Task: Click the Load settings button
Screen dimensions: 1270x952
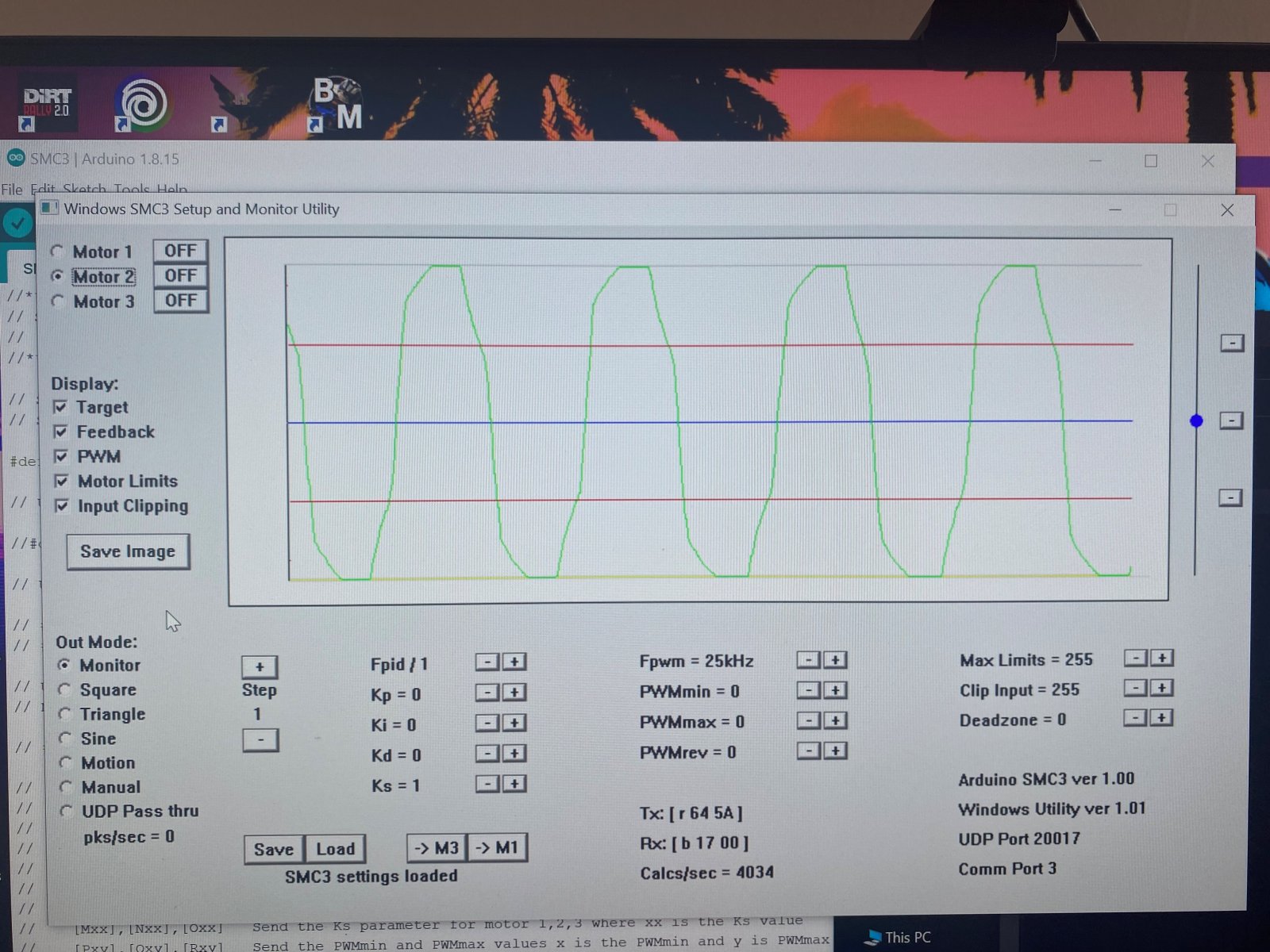Action: tap(336, 849)
